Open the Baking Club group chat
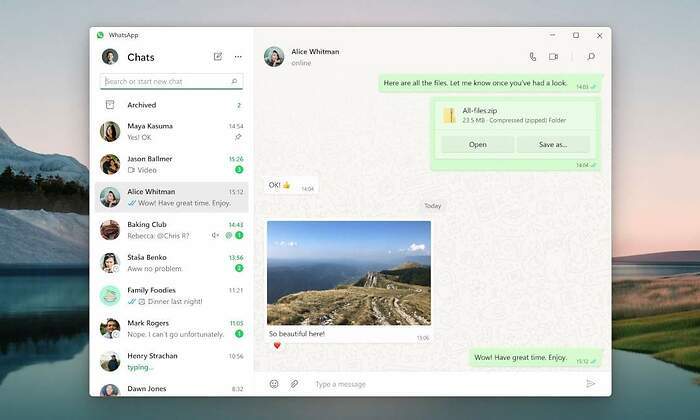Screen dimensions: 700x420 tap(171, 230)
